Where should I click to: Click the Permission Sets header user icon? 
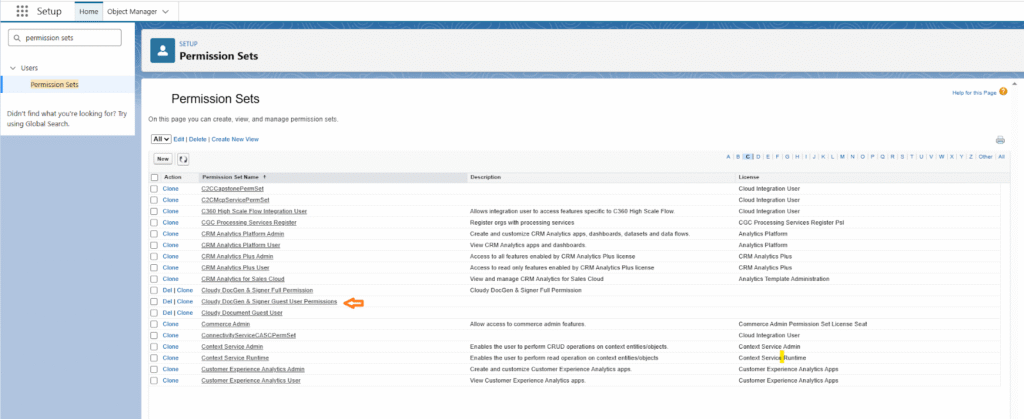click(x=163, y=51)
